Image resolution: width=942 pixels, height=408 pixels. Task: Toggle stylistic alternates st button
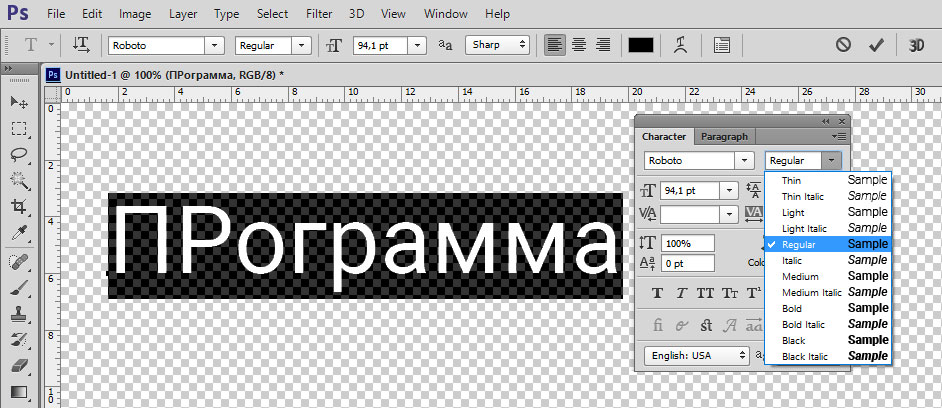click(706, 326)
